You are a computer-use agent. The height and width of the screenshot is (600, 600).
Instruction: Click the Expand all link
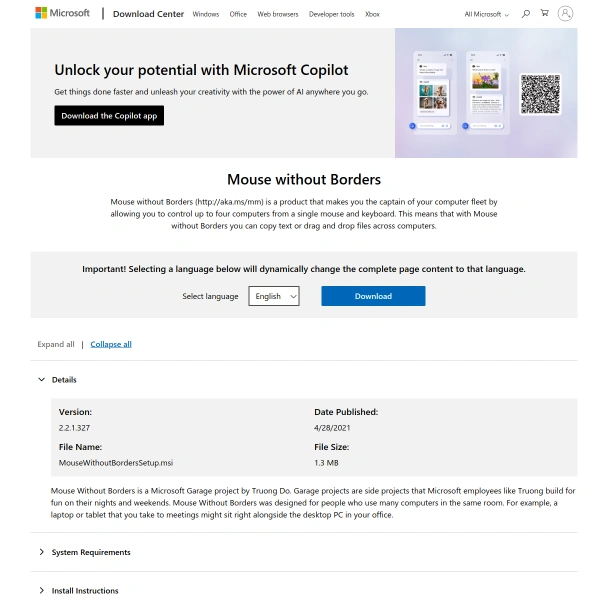(x=56, y=344)
